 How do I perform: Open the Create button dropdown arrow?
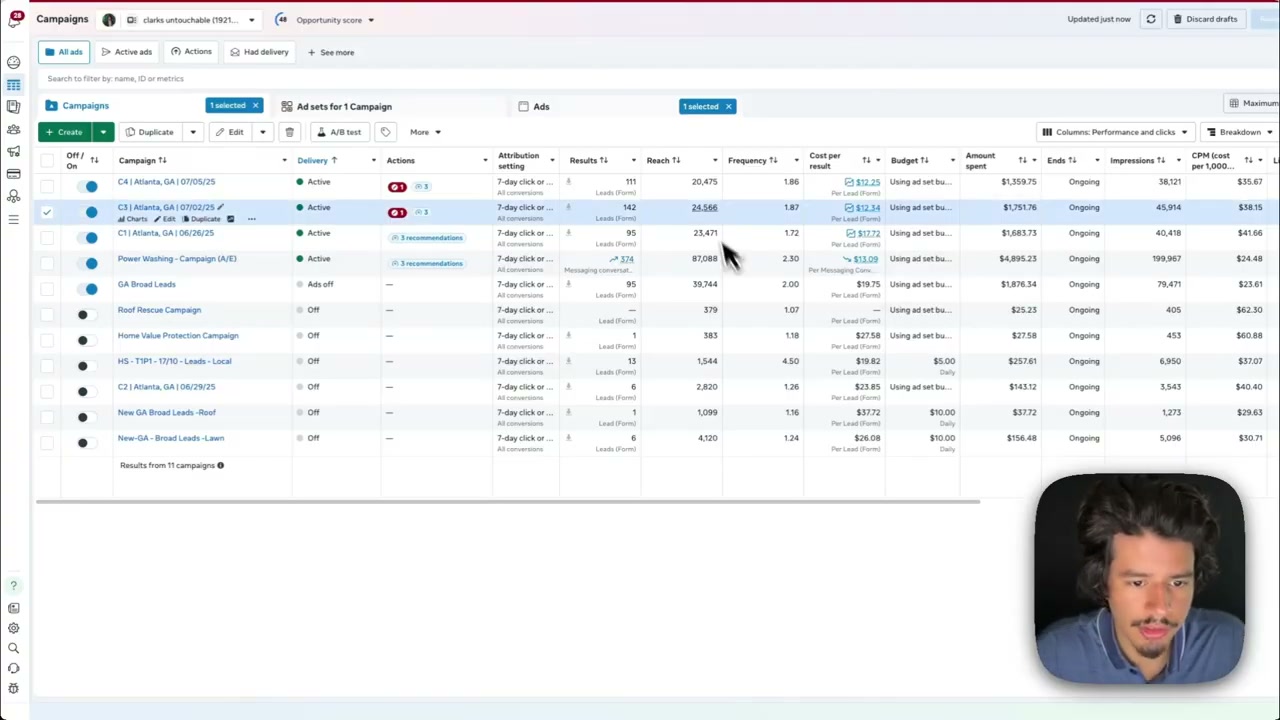pyautogui.click(x=102, y=132)
